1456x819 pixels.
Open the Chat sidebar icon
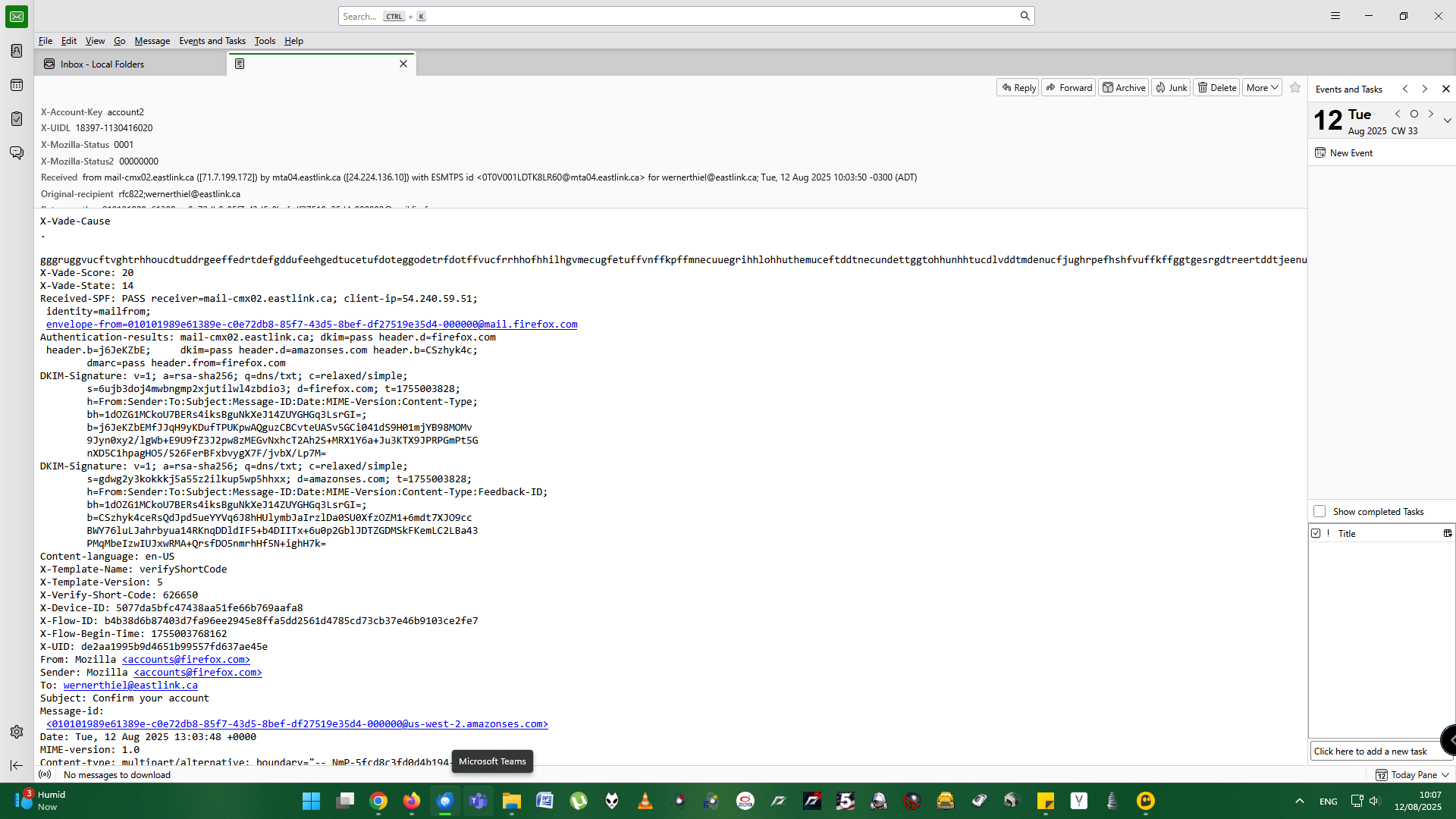(x=17, y=153)
